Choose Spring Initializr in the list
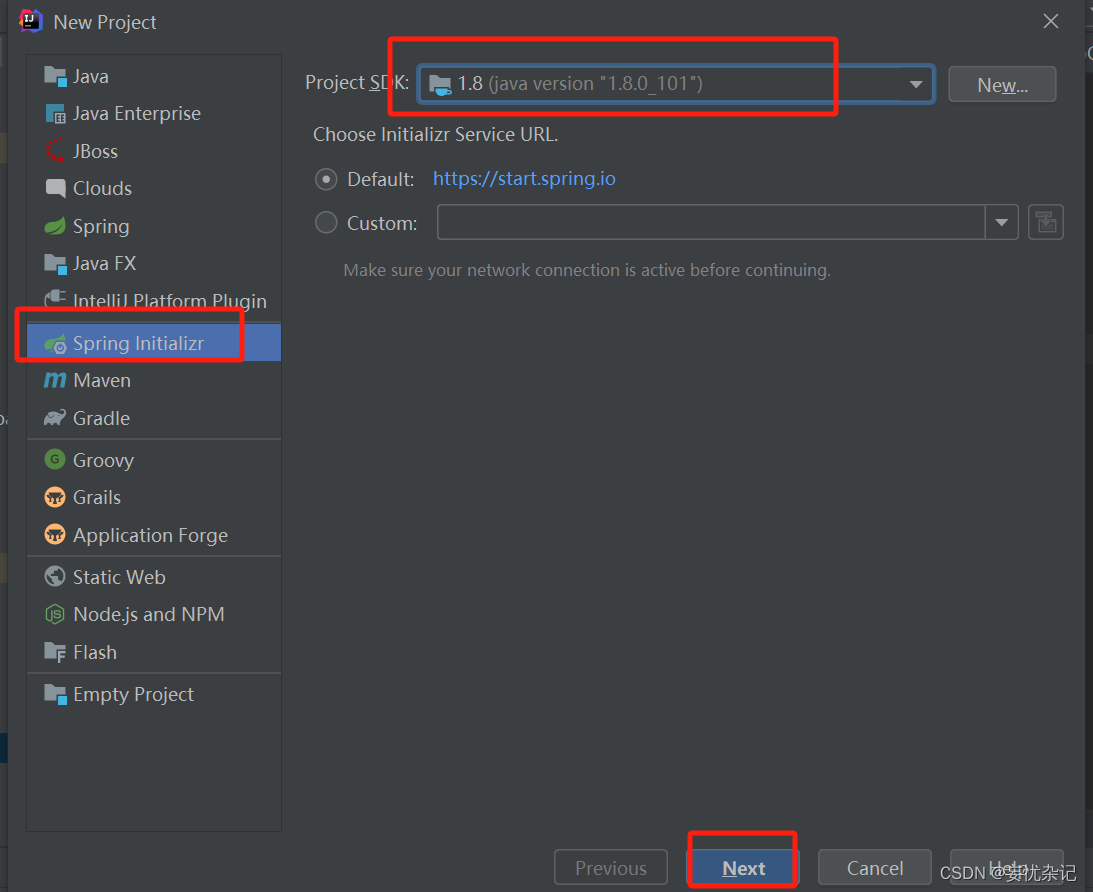 (153, 342)
